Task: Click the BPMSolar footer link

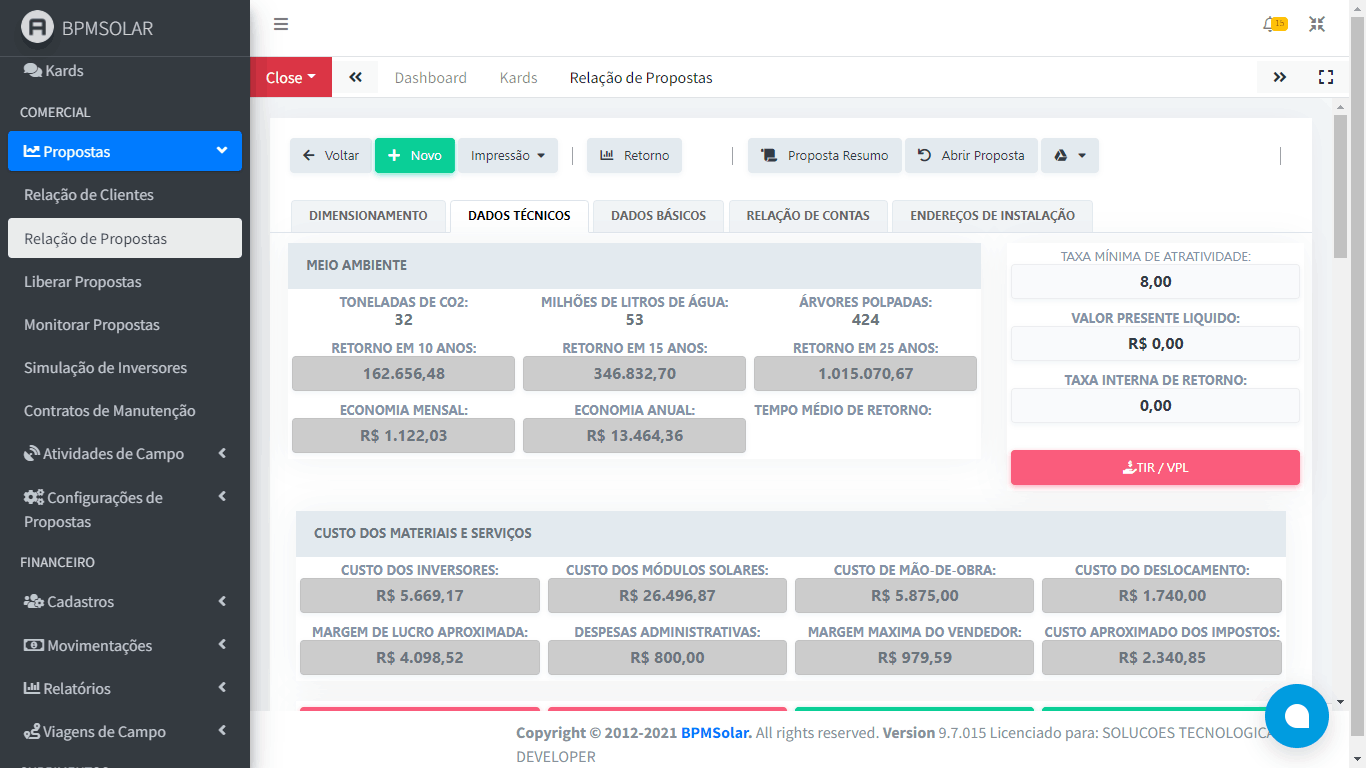Action: [716, 733]
